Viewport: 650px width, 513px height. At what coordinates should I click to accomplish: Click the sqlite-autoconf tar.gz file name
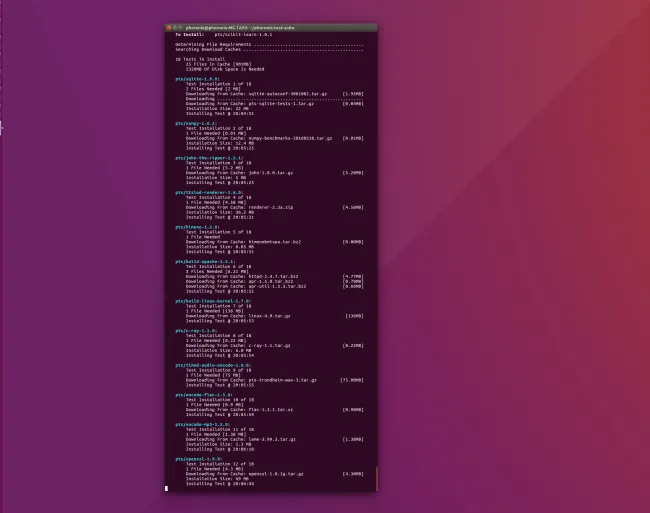coord(288,94)
